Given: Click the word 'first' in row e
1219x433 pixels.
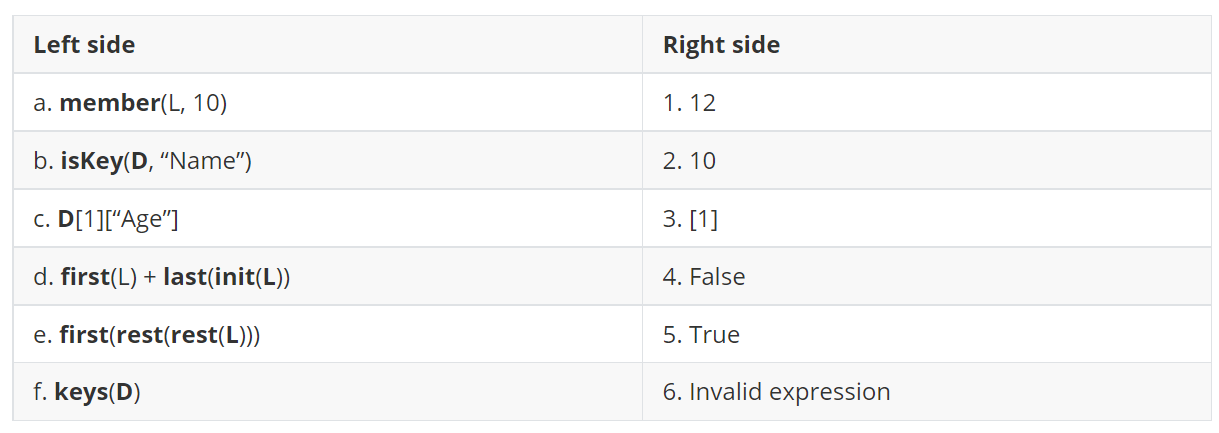Looking at the screenshot, I should 83,334.
